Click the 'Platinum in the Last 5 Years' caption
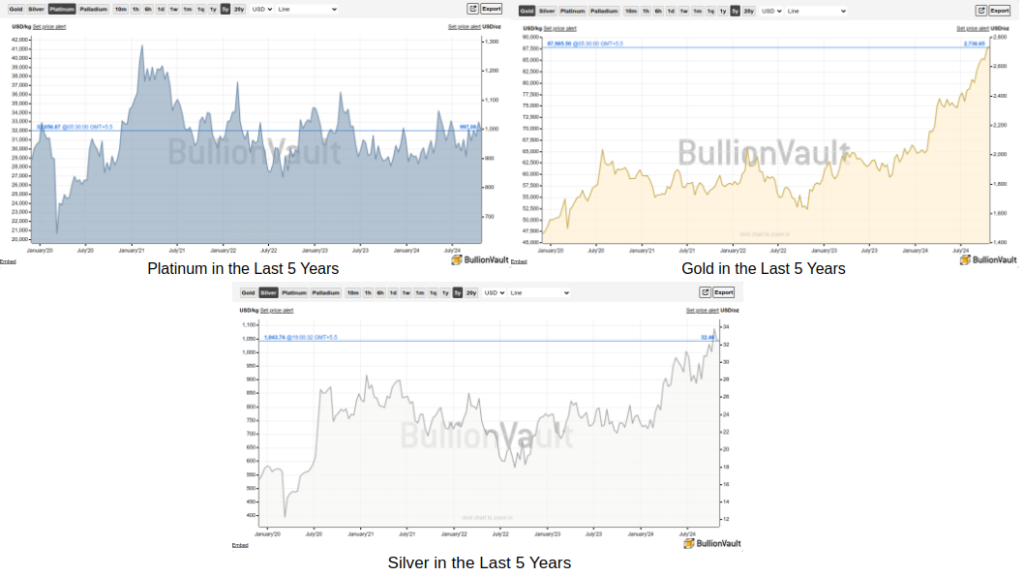The height and width of the screenshot is (576, 1024). coord(243,268)
